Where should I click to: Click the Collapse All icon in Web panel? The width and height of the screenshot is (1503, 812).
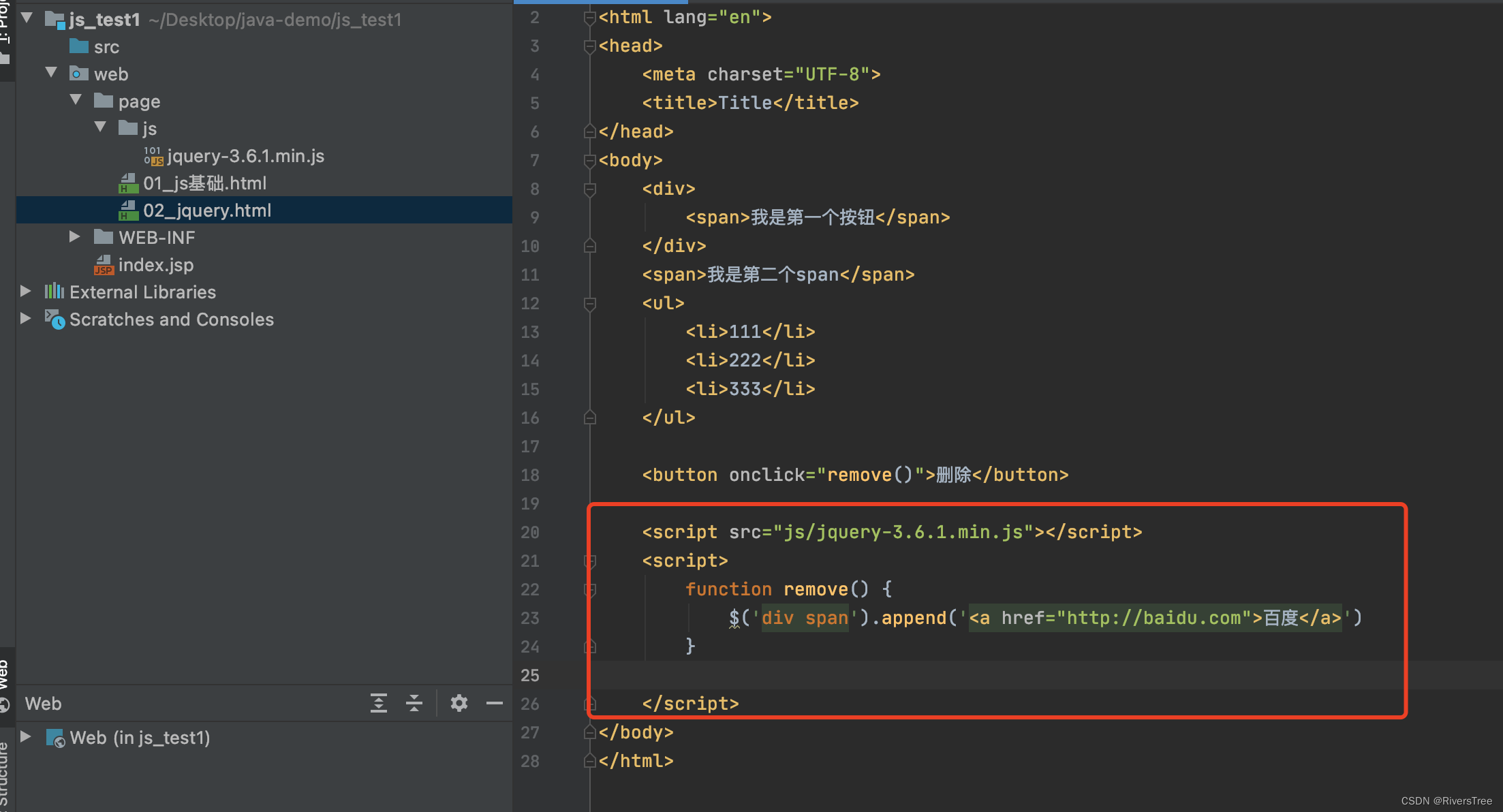pyautogui.click(x=414, y=703)
